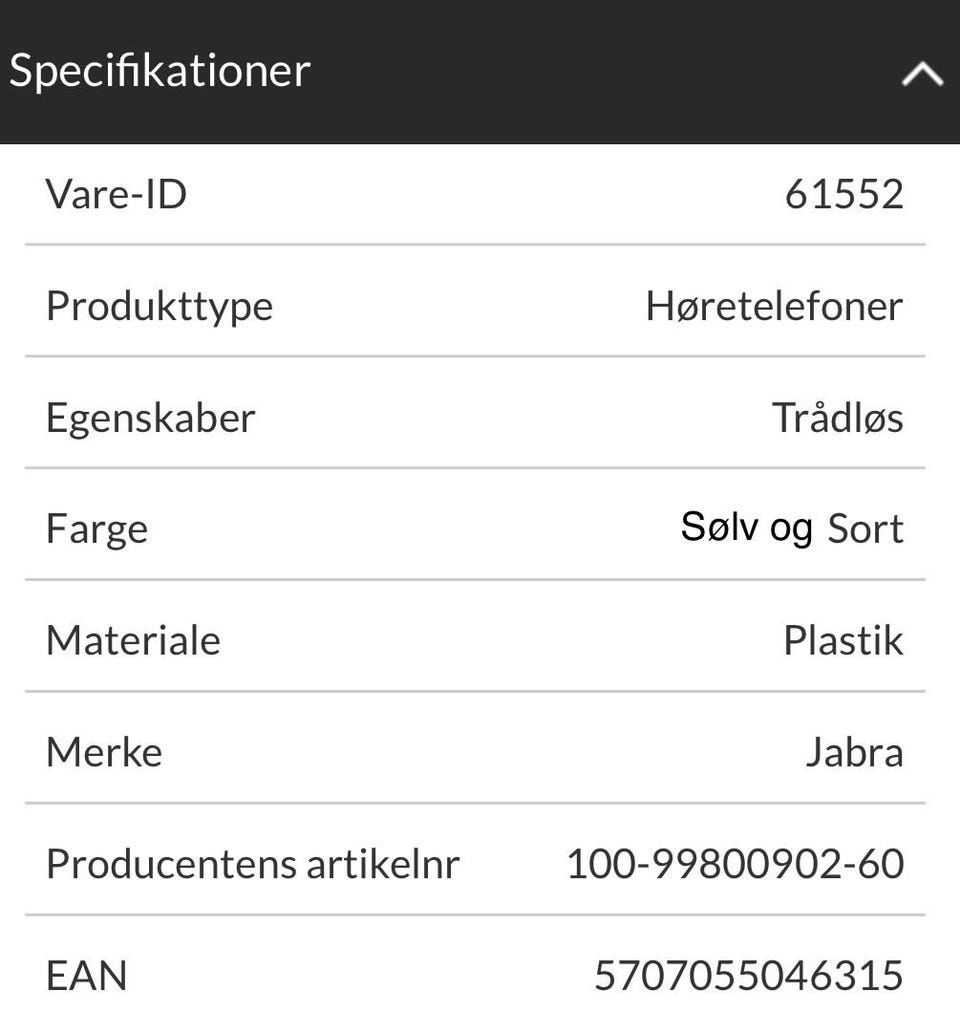This screenshot has height=1012, width=960.
Task: Select the Sølv og Sort color value
Action: pyautogui.click(x=791, y=528)
